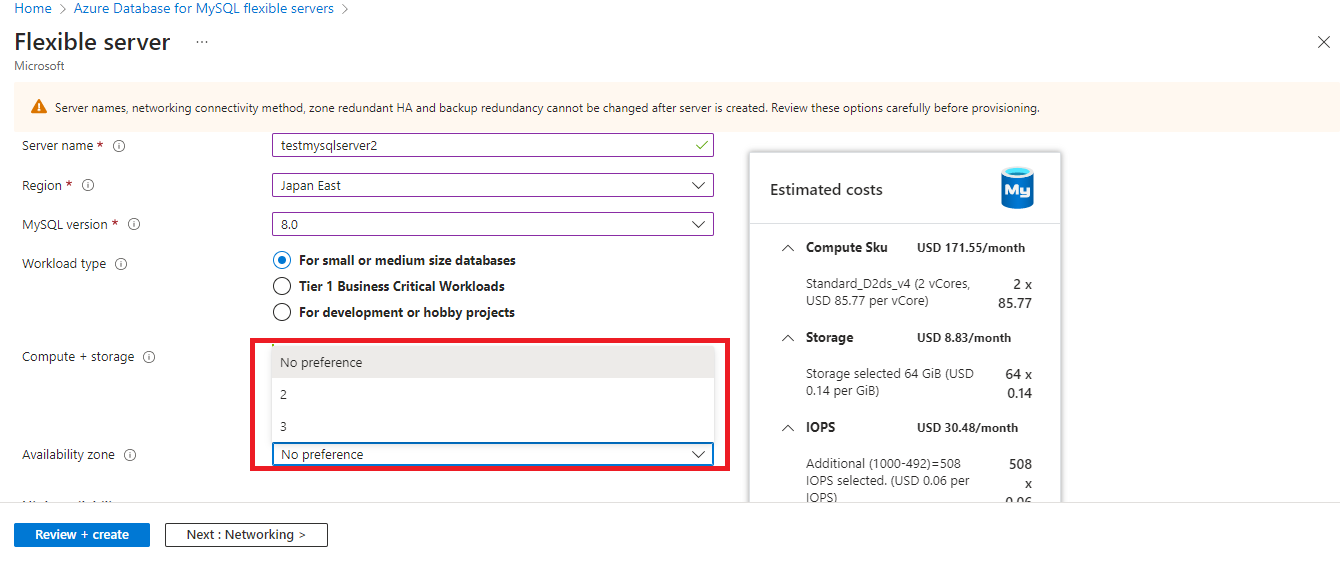Collapse the Availability zone dropdown
The image size is (1340, 561).
(492, 454)
